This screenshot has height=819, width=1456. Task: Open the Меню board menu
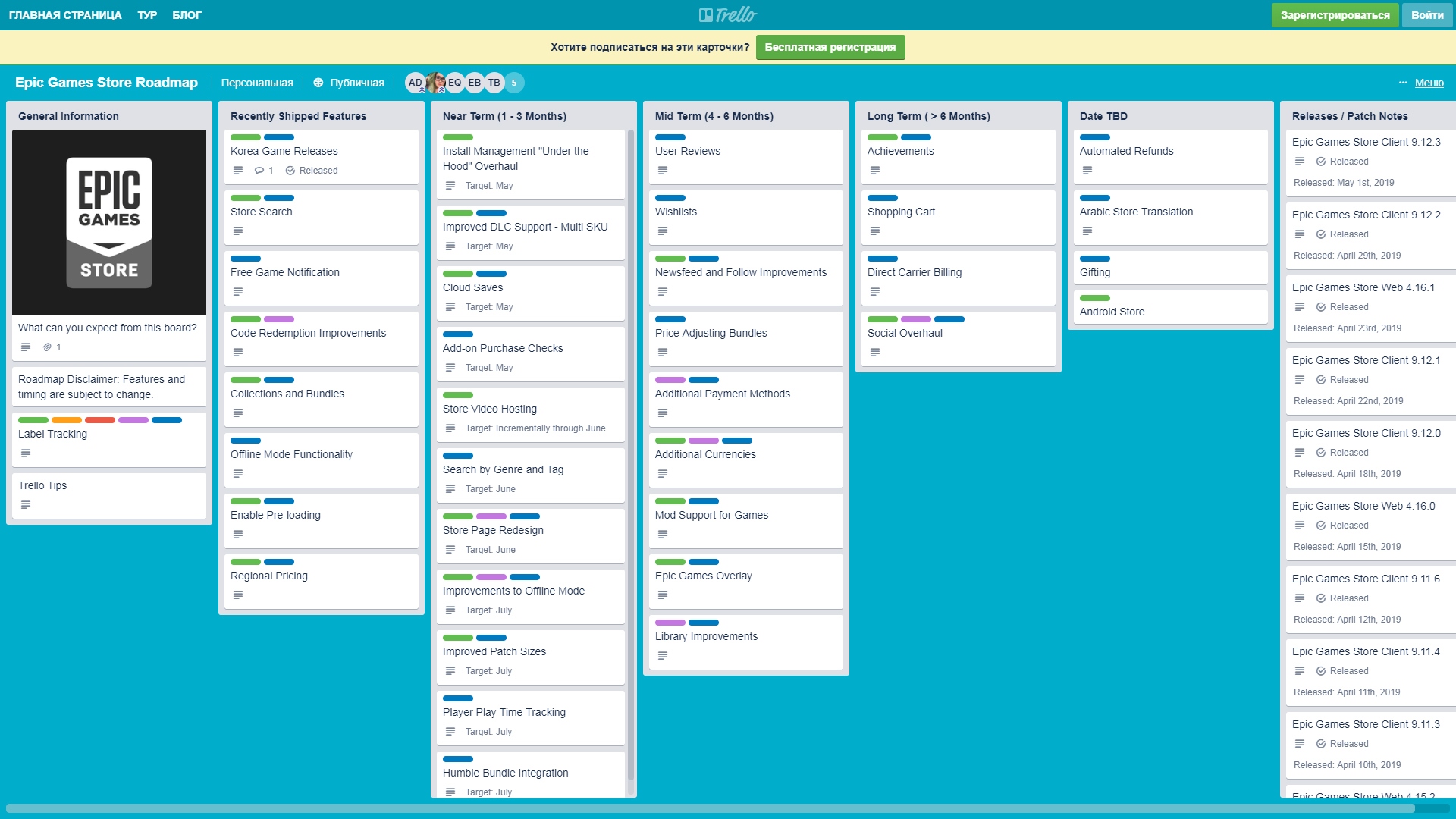1429,83
